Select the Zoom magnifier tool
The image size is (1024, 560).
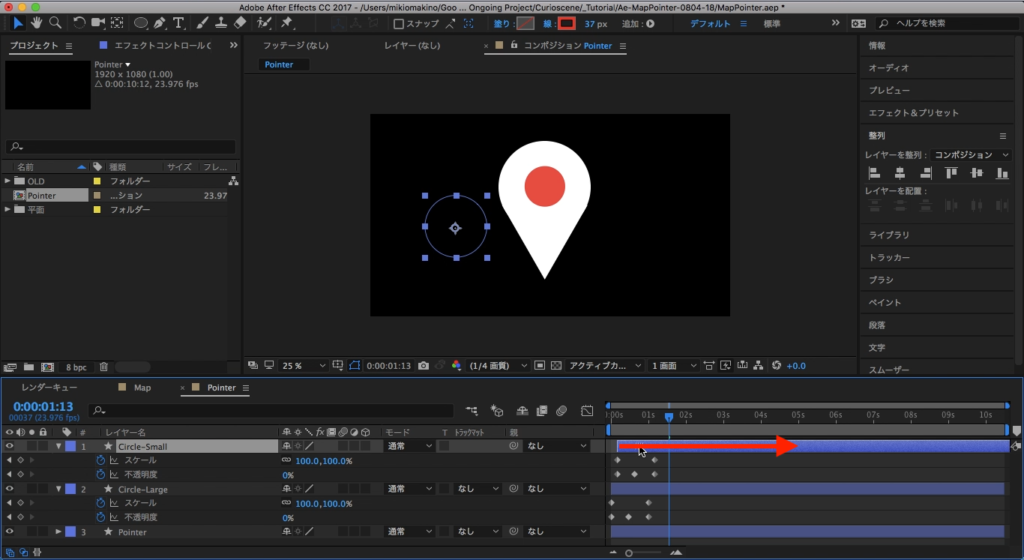(x=56, y=23)
